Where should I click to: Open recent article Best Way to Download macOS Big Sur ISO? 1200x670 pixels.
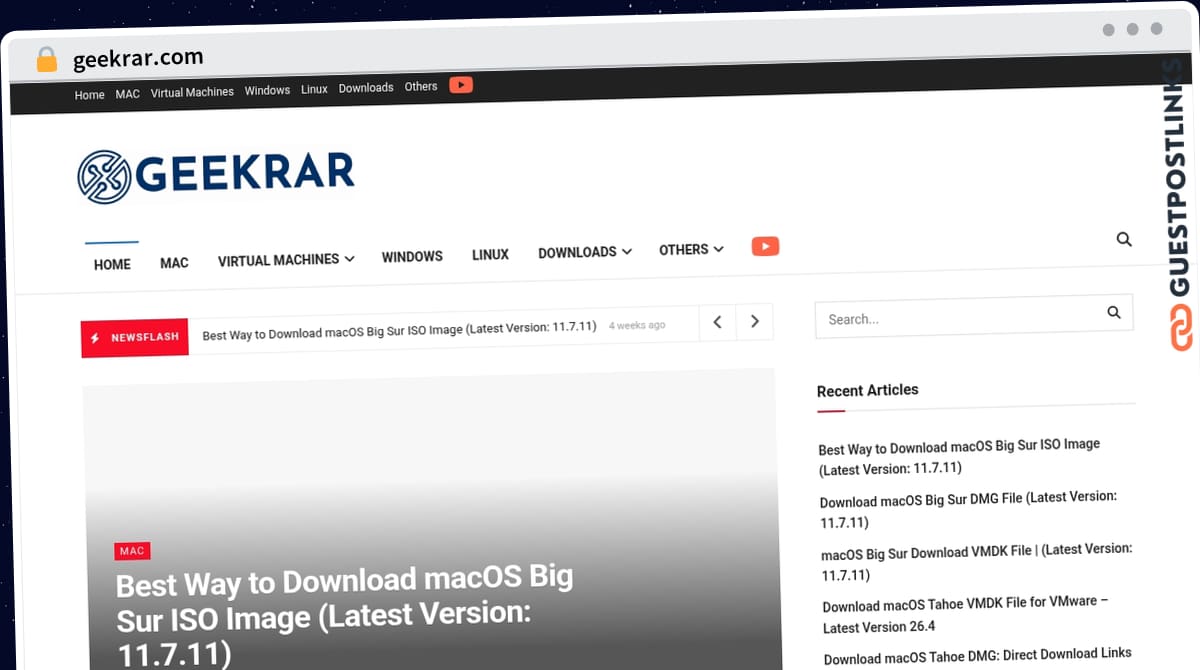coord(959,456)
